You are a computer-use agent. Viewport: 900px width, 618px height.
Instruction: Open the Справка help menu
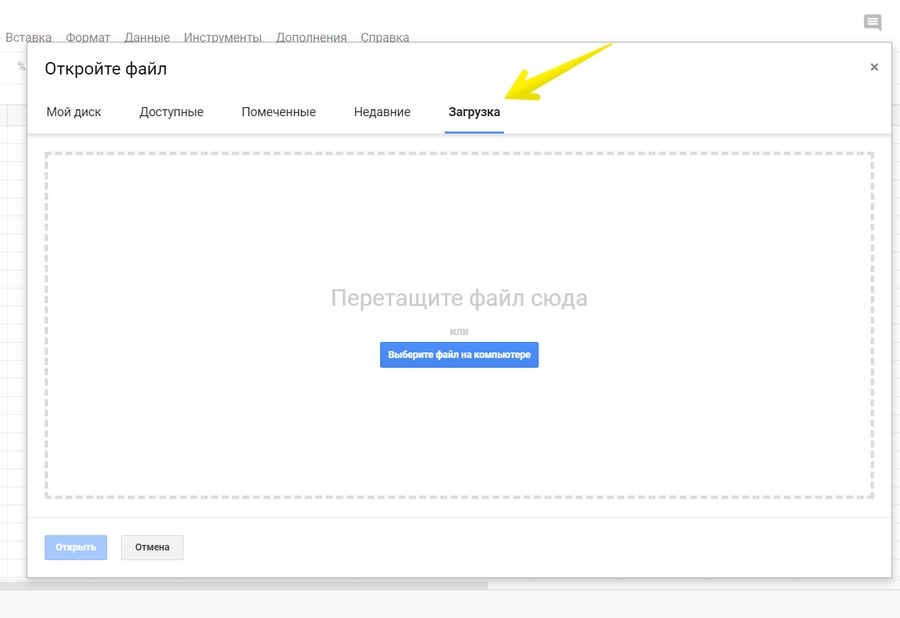pyautogui.click(x=385, y=38)
